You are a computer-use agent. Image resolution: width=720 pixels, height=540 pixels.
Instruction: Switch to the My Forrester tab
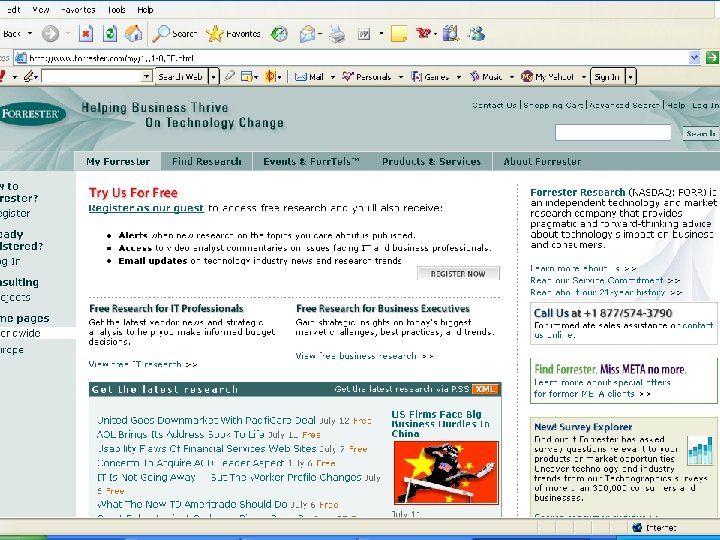coord(118,161)
